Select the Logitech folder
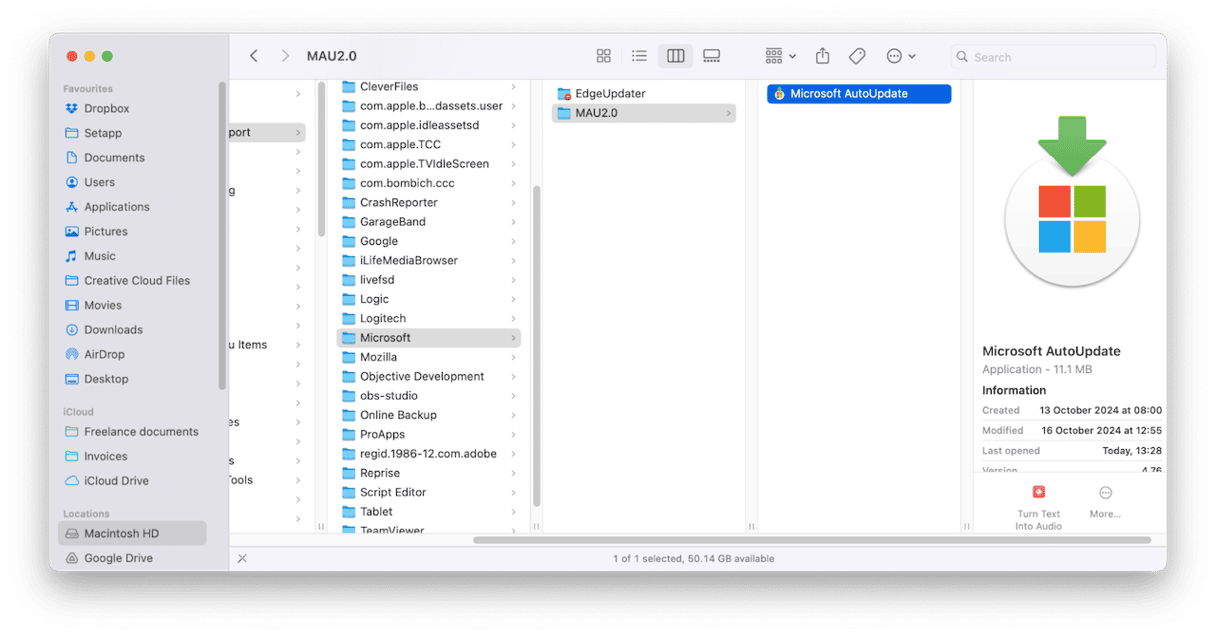 click(x=428, y=319)
